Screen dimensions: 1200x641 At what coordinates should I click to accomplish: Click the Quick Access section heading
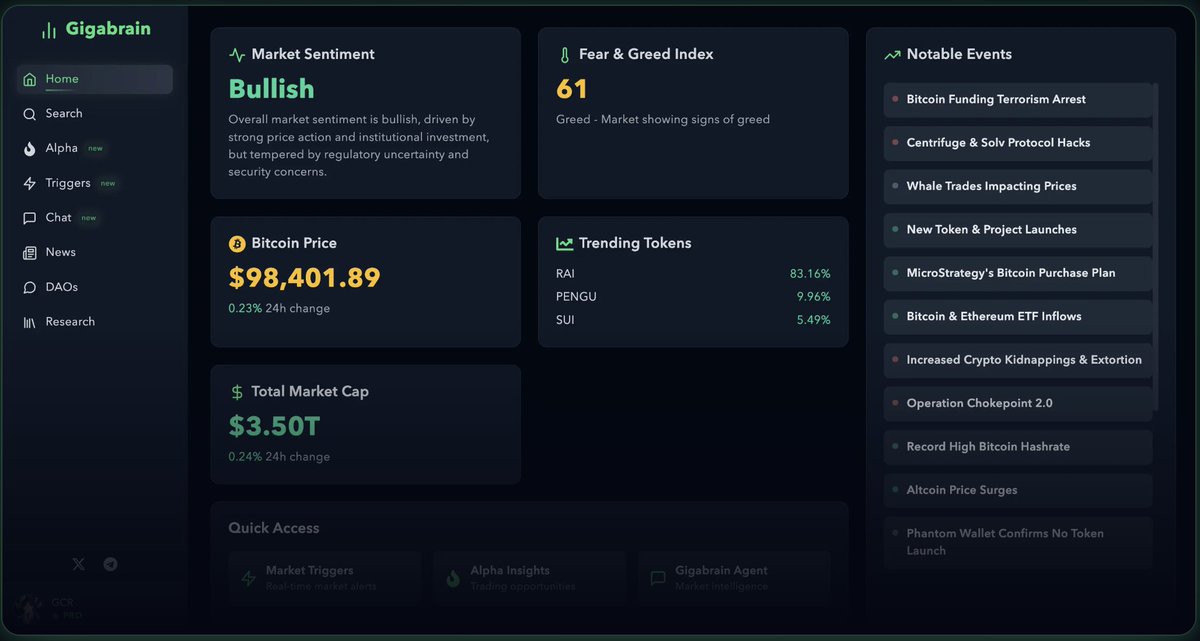(x=274, y=528)
